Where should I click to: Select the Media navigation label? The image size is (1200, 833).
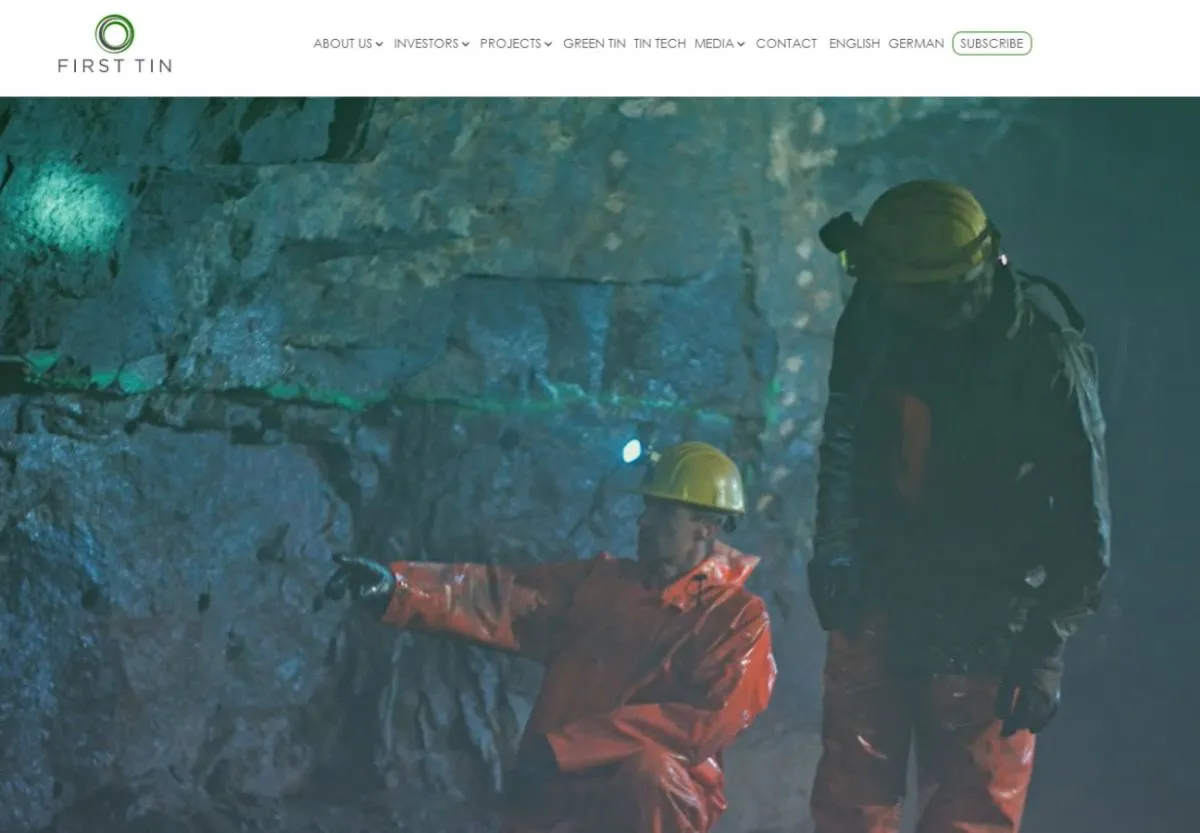click(714, 44)
